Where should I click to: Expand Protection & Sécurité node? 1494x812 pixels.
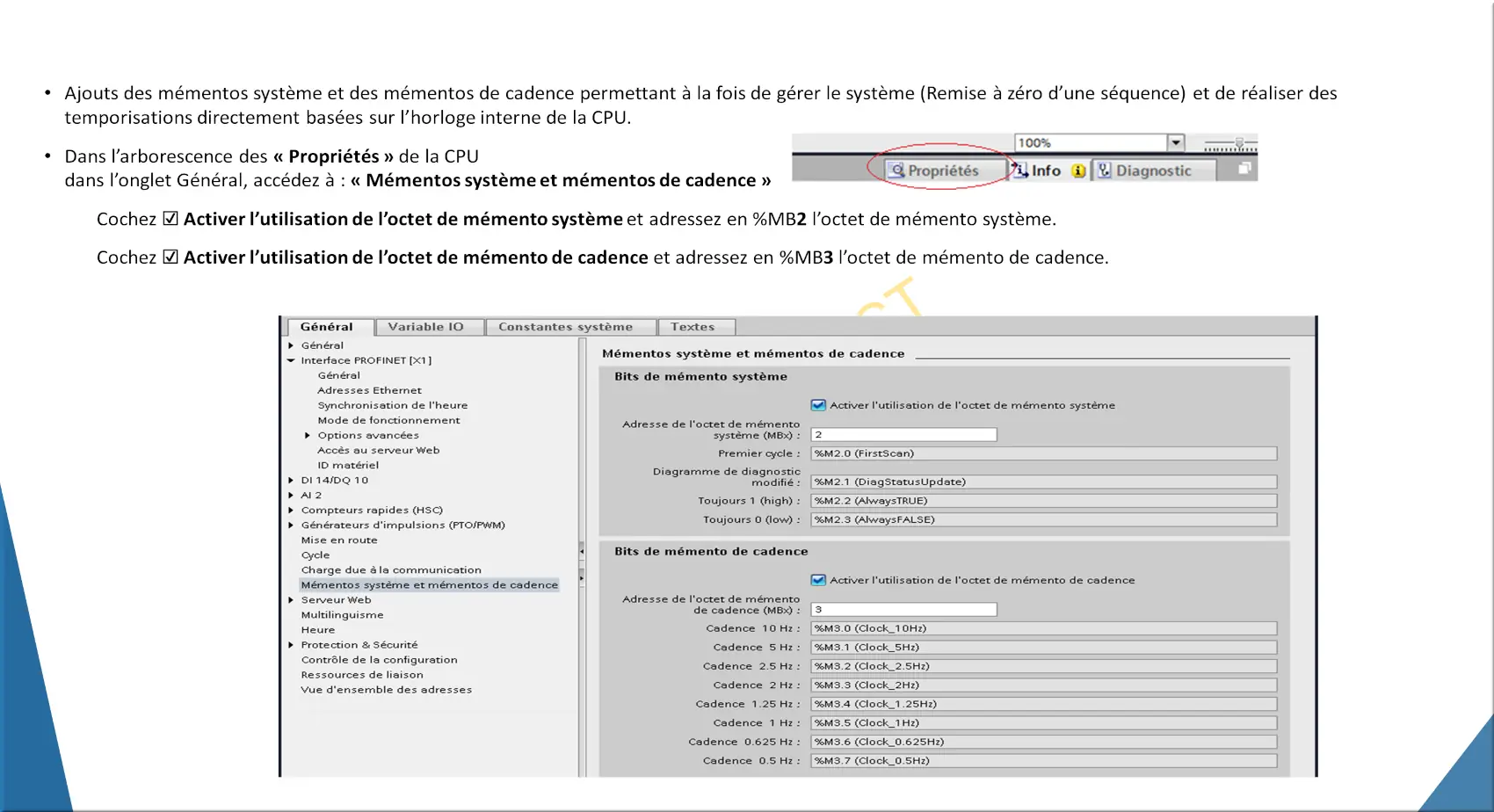pos(291,645)
